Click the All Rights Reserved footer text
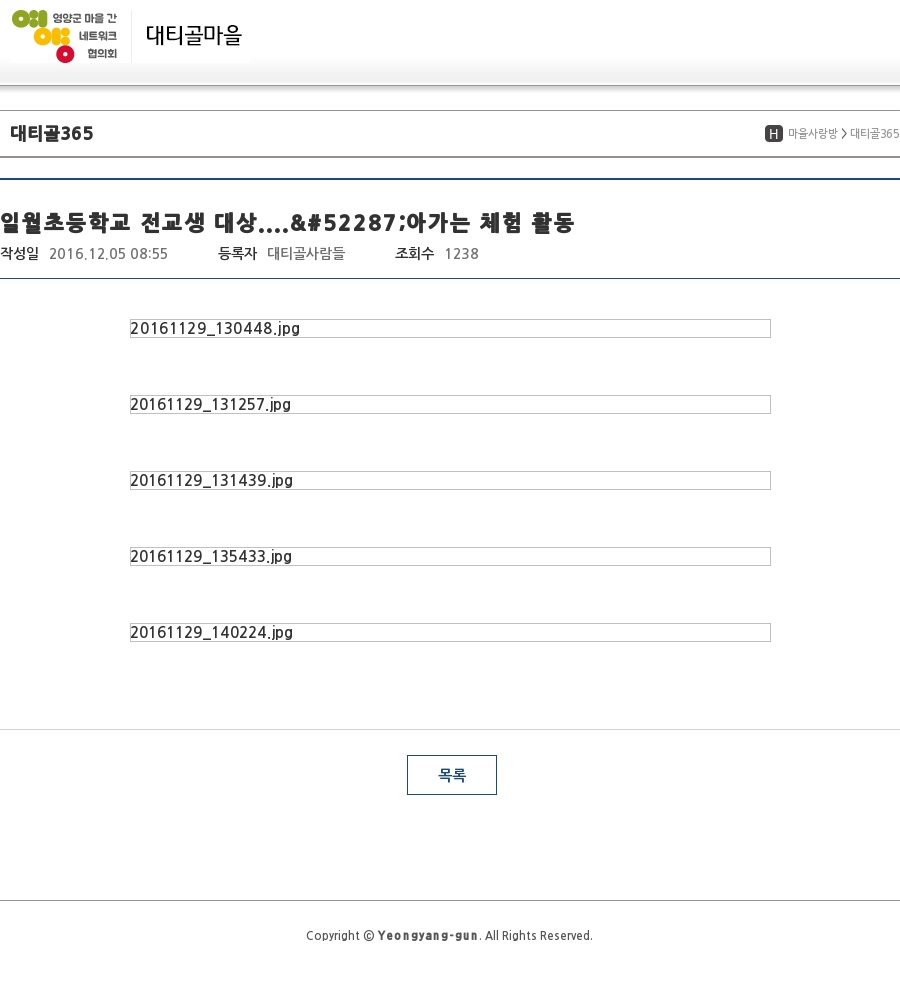The image size is (900, 1001). coord(538,936)
